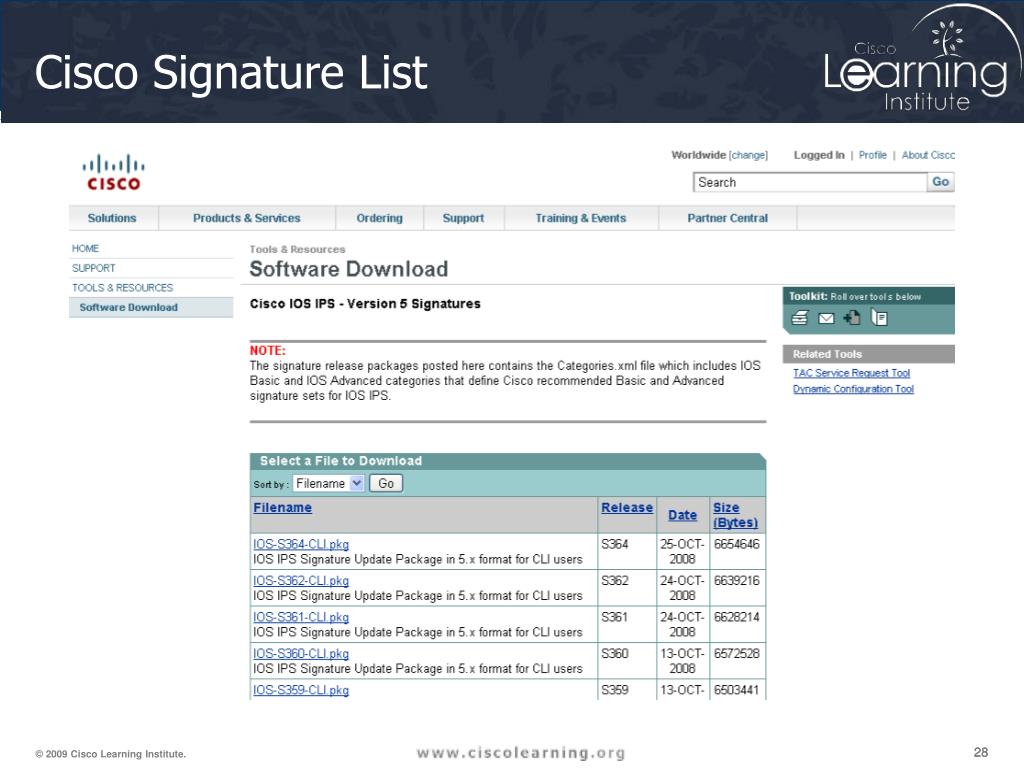This screenshot has height=768, width=1024.
Task: Open the About Cisco link
Action: 928,155
